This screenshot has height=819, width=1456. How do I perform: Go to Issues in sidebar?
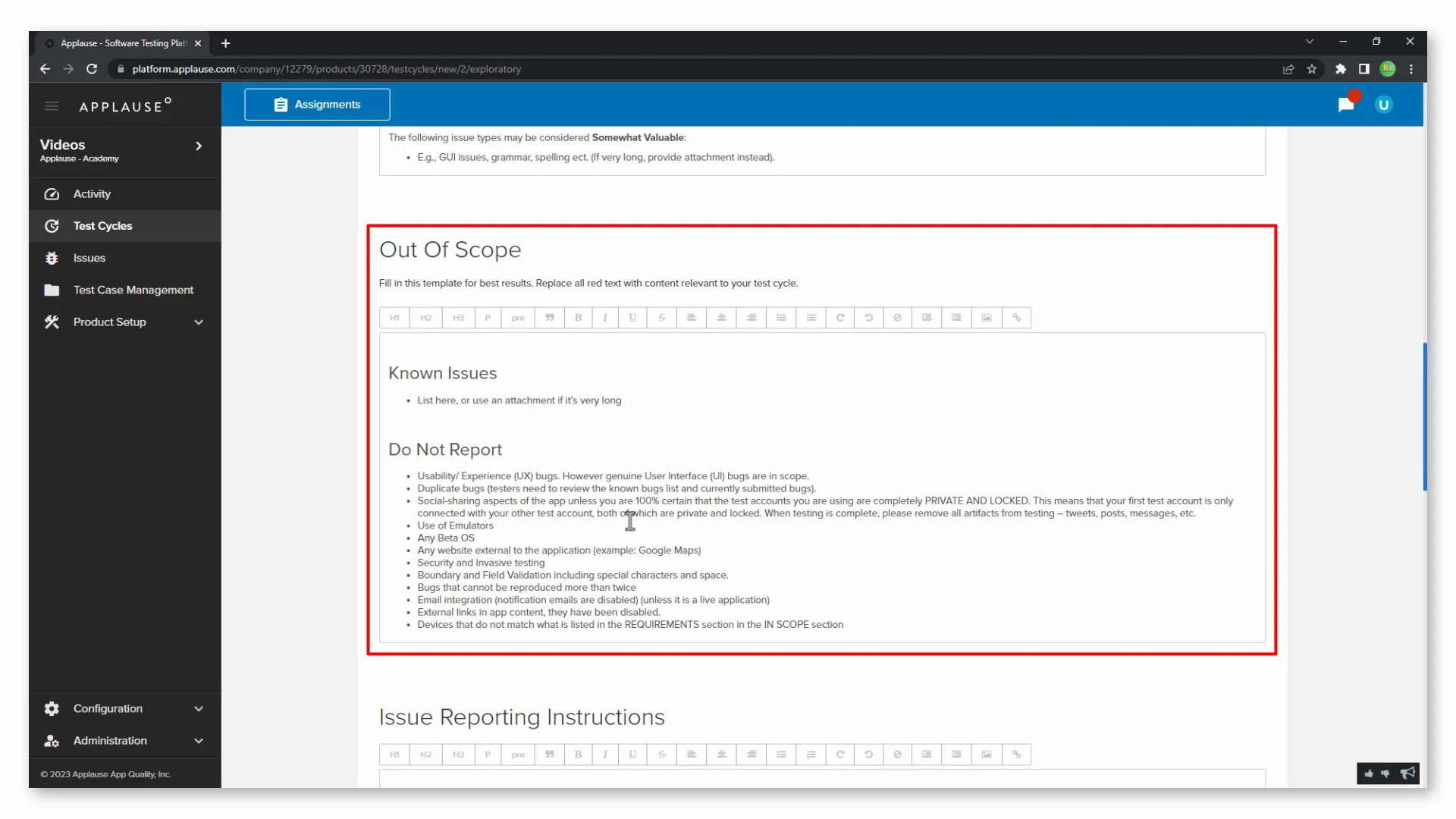click(89, 258)
